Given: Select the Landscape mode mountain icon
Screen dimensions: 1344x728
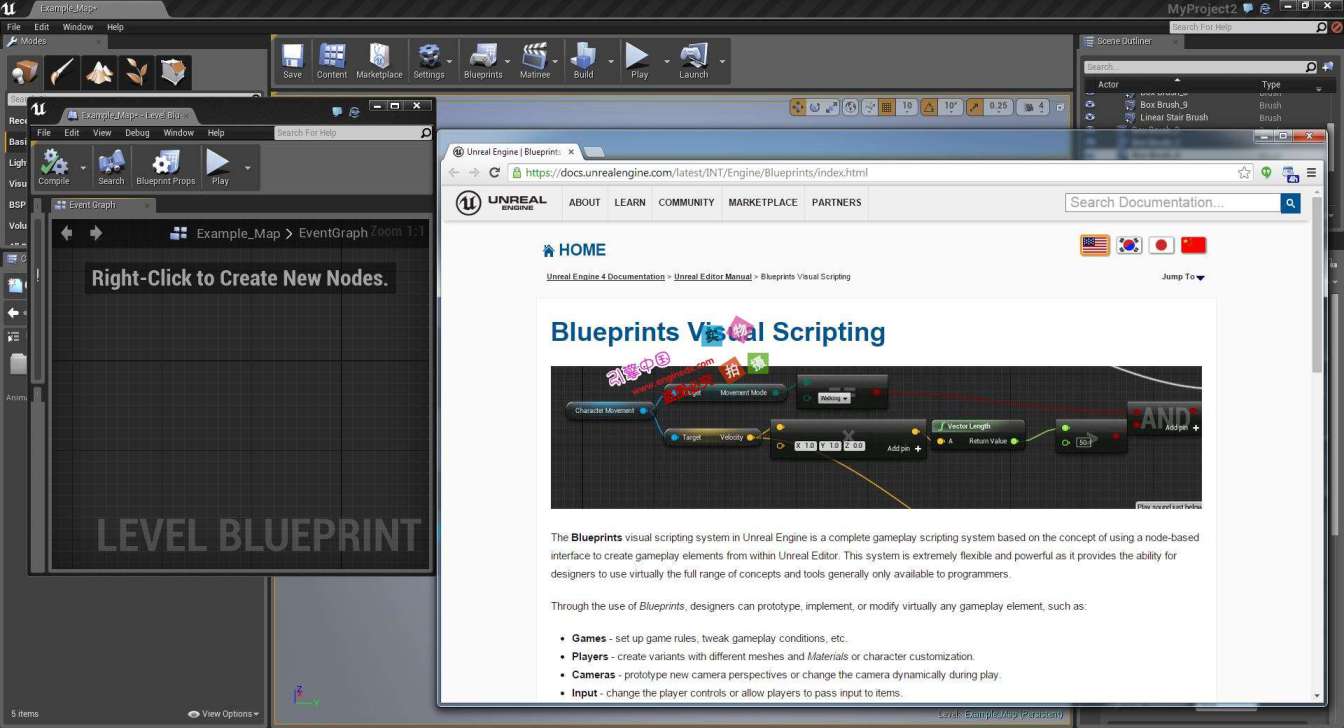Looking at the screenshot, I should coord(99,72).
